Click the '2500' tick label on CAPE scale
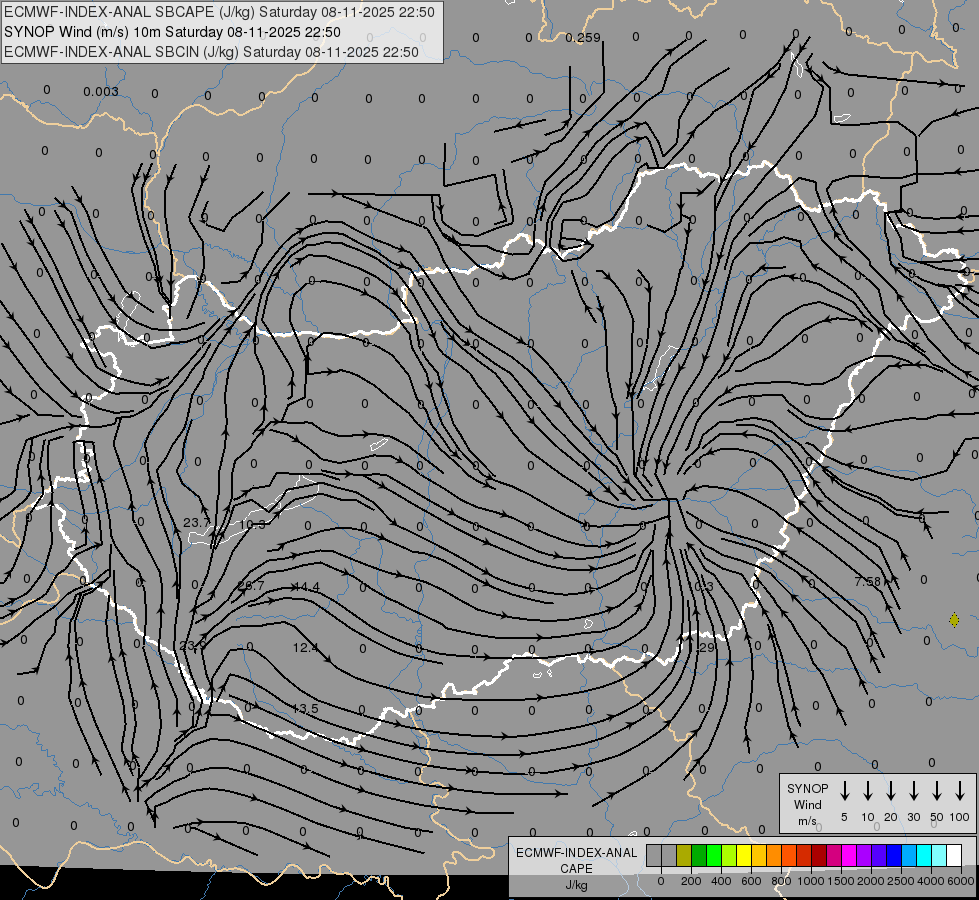This screenshot has height=900, width=979. tap(900, 881)
